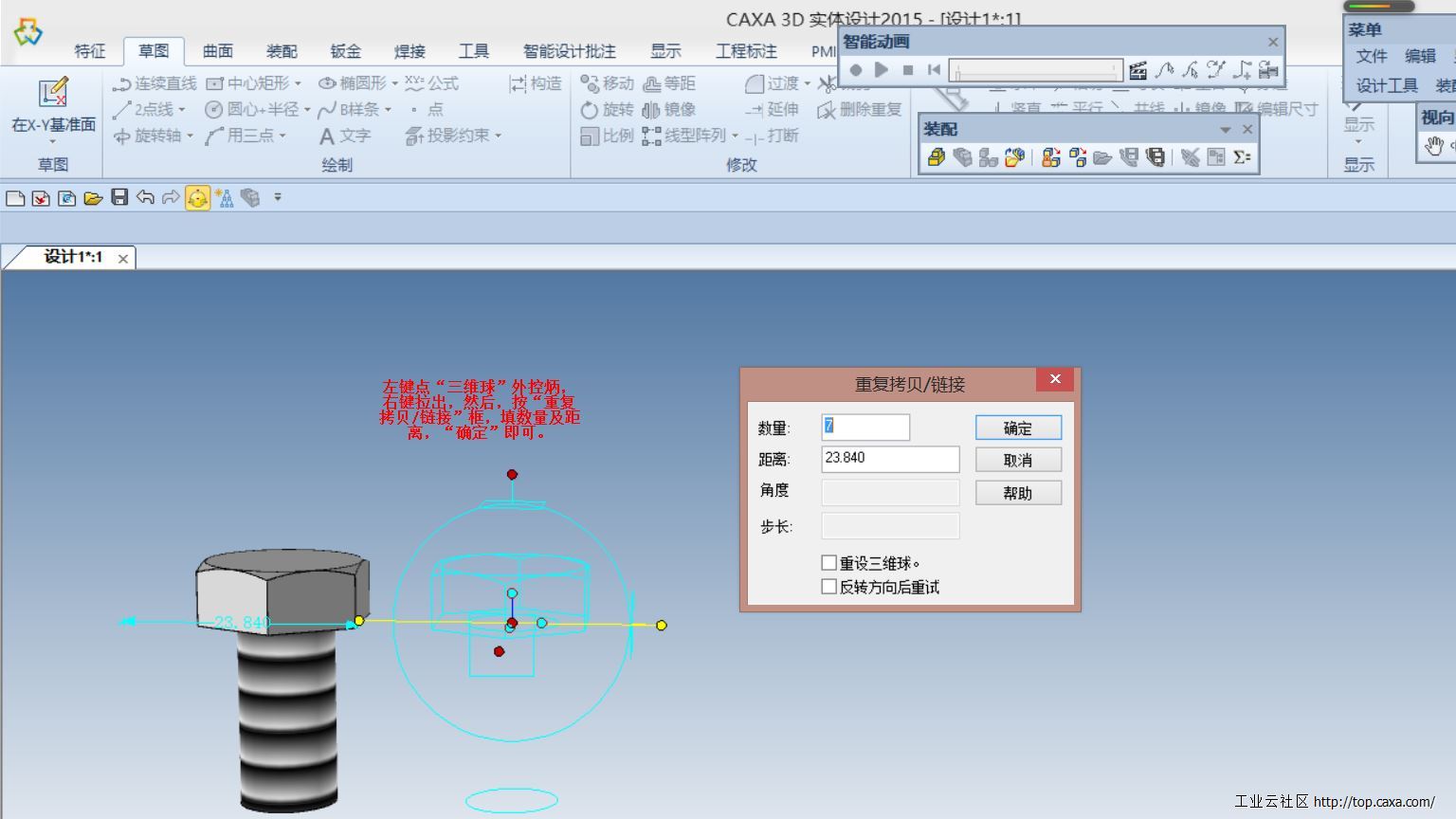Click the hand pan icon in 视向 toolbar
Viewport: 1456px width, 819px height.
click(1433, 145)
